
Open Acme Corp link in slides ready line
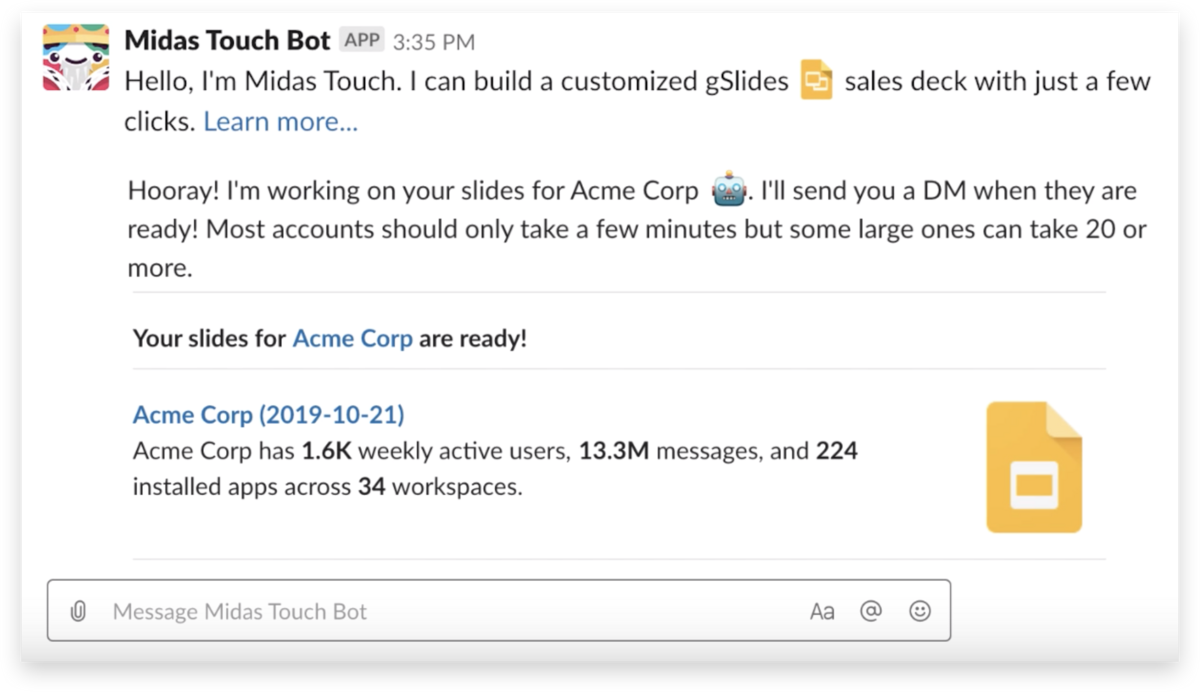(352, 339)
